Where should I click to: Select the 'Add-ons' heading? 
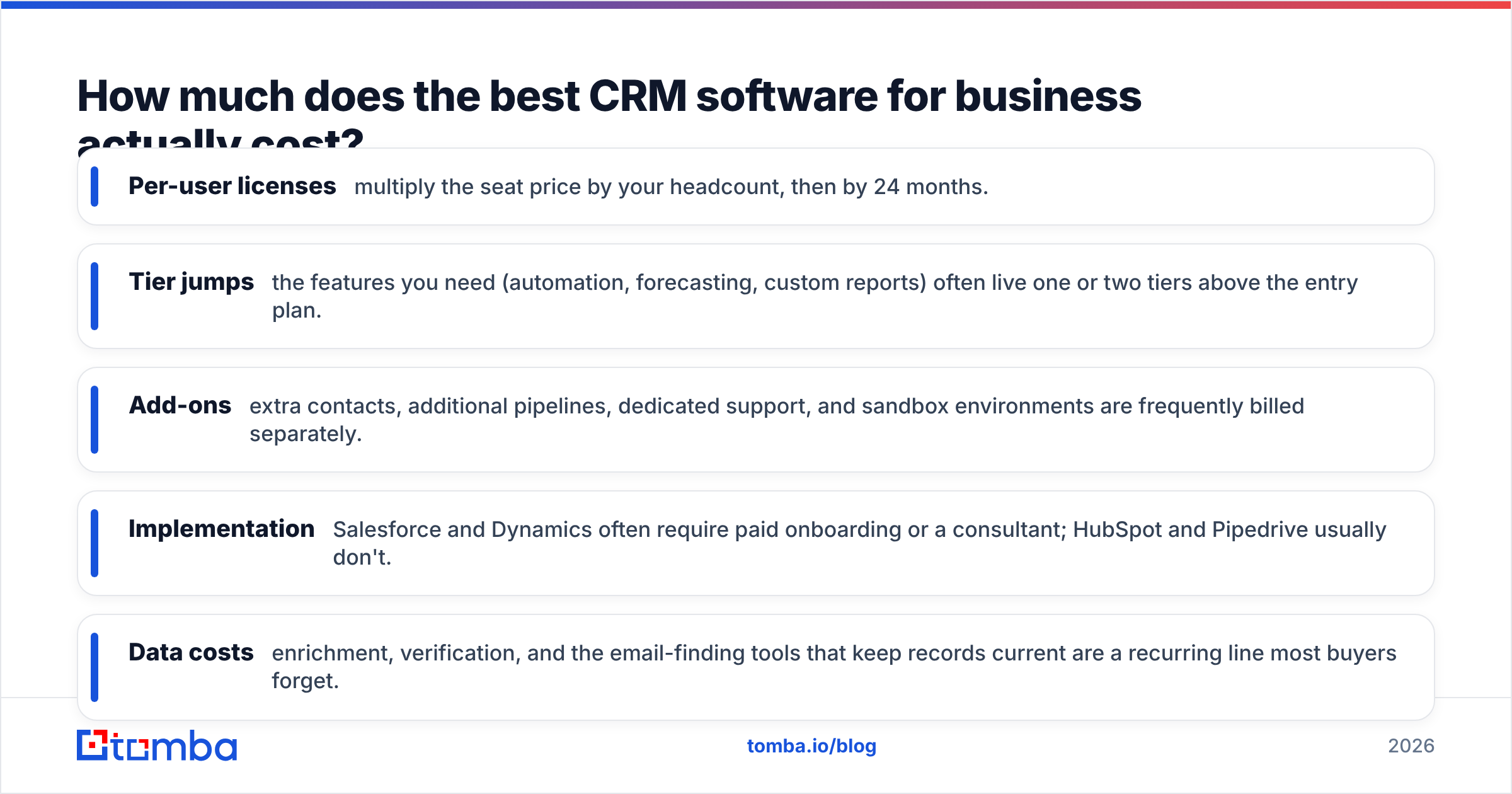pos(180,405)
